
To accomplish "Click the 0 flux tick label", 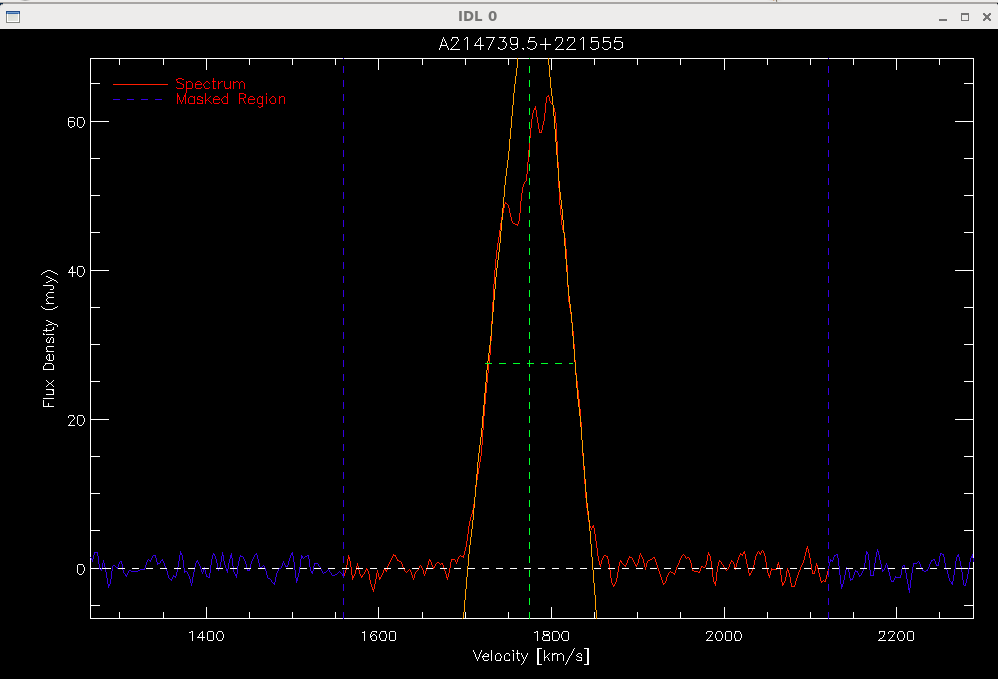I will click(x=80, y=569).
